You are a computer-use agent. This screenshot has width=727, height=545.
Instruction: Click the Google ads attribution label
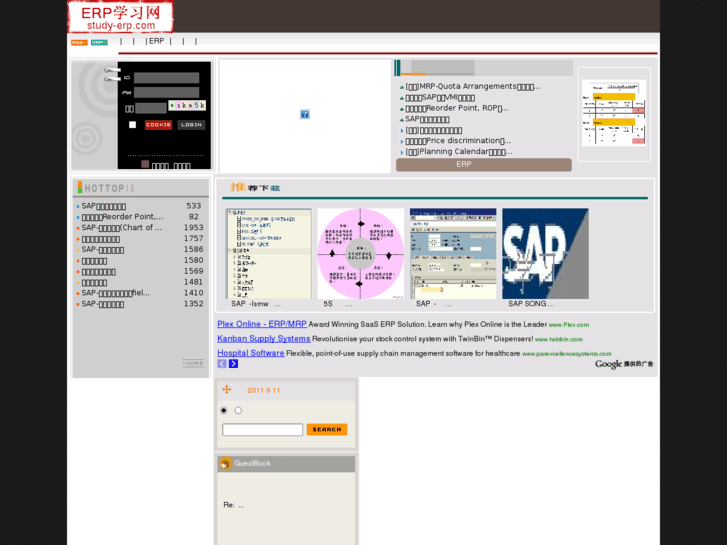coord(624,364)
